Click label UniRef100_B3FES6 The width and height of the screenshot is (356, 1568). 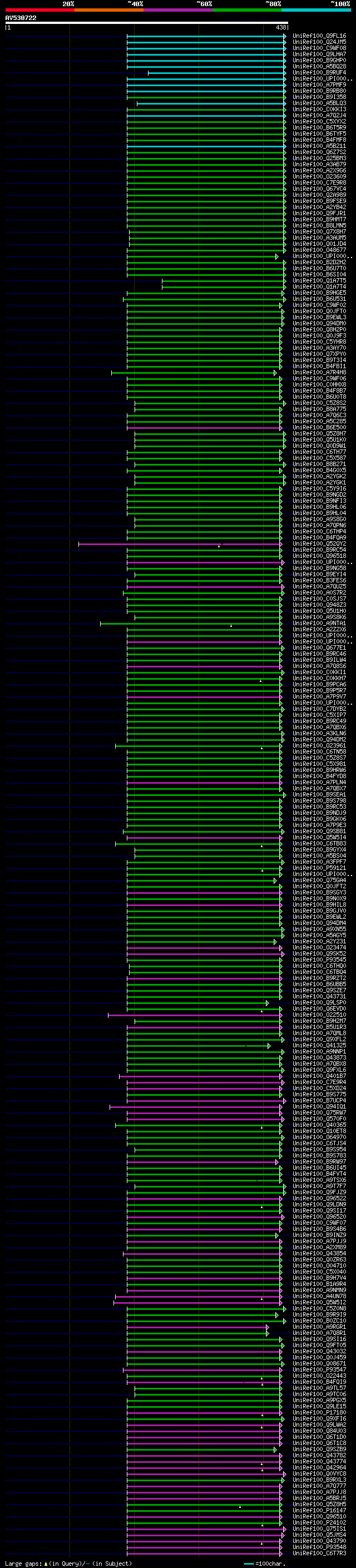(x=319, y=580)
